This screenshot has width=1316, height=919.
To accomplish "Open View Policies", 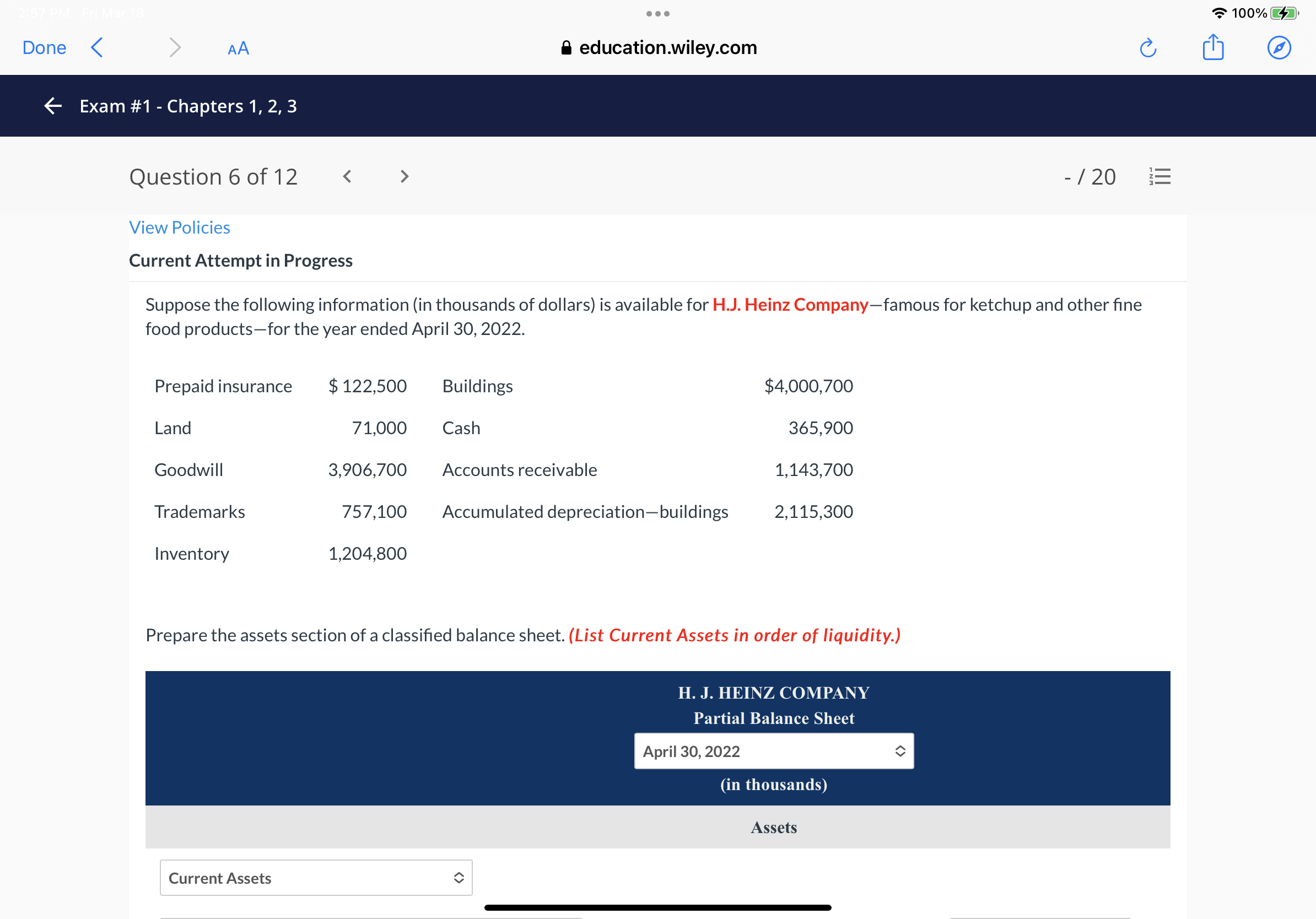I will pos(180,228).
